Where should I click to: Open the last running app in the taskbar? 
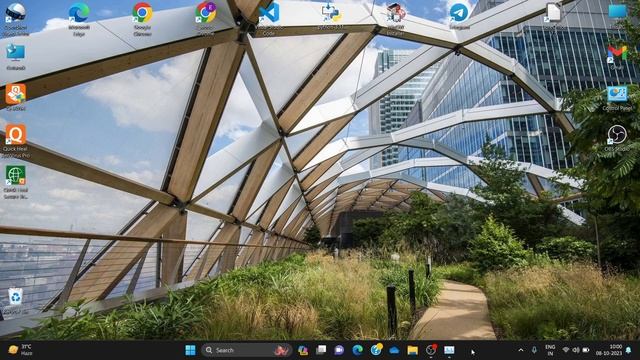(x=449, y=350)
